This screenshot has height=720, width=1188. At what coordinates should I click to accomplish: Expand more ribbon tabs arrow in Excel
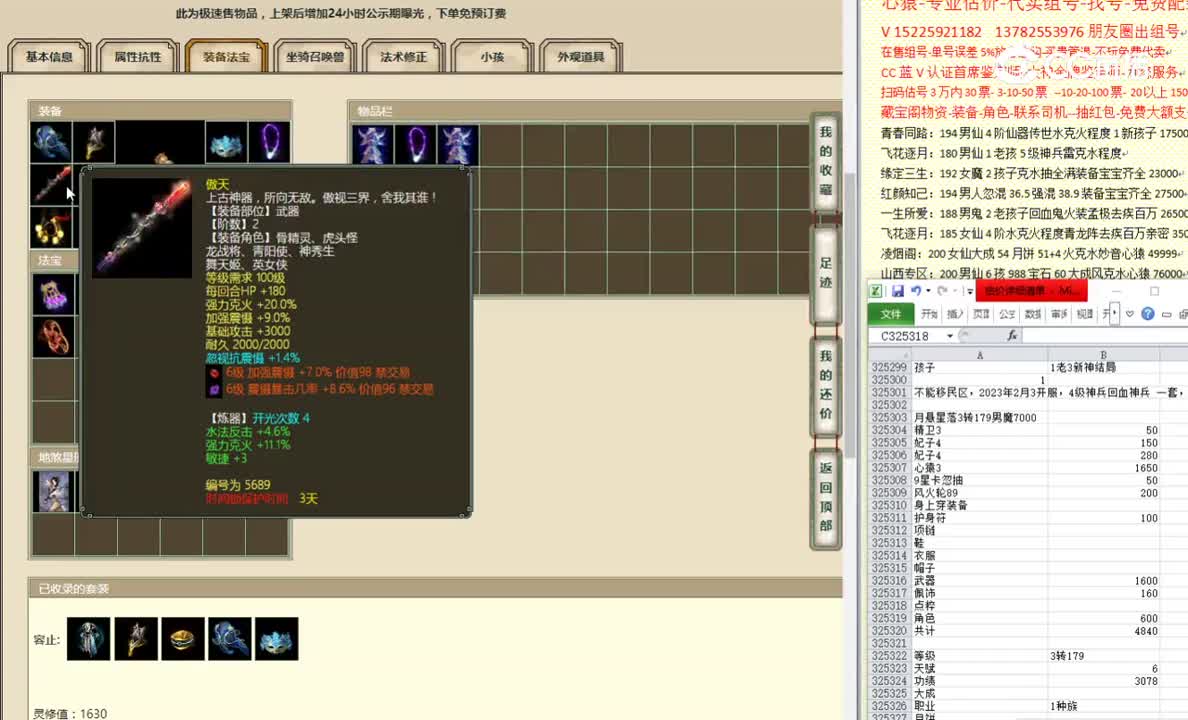tap(1115, 313)
